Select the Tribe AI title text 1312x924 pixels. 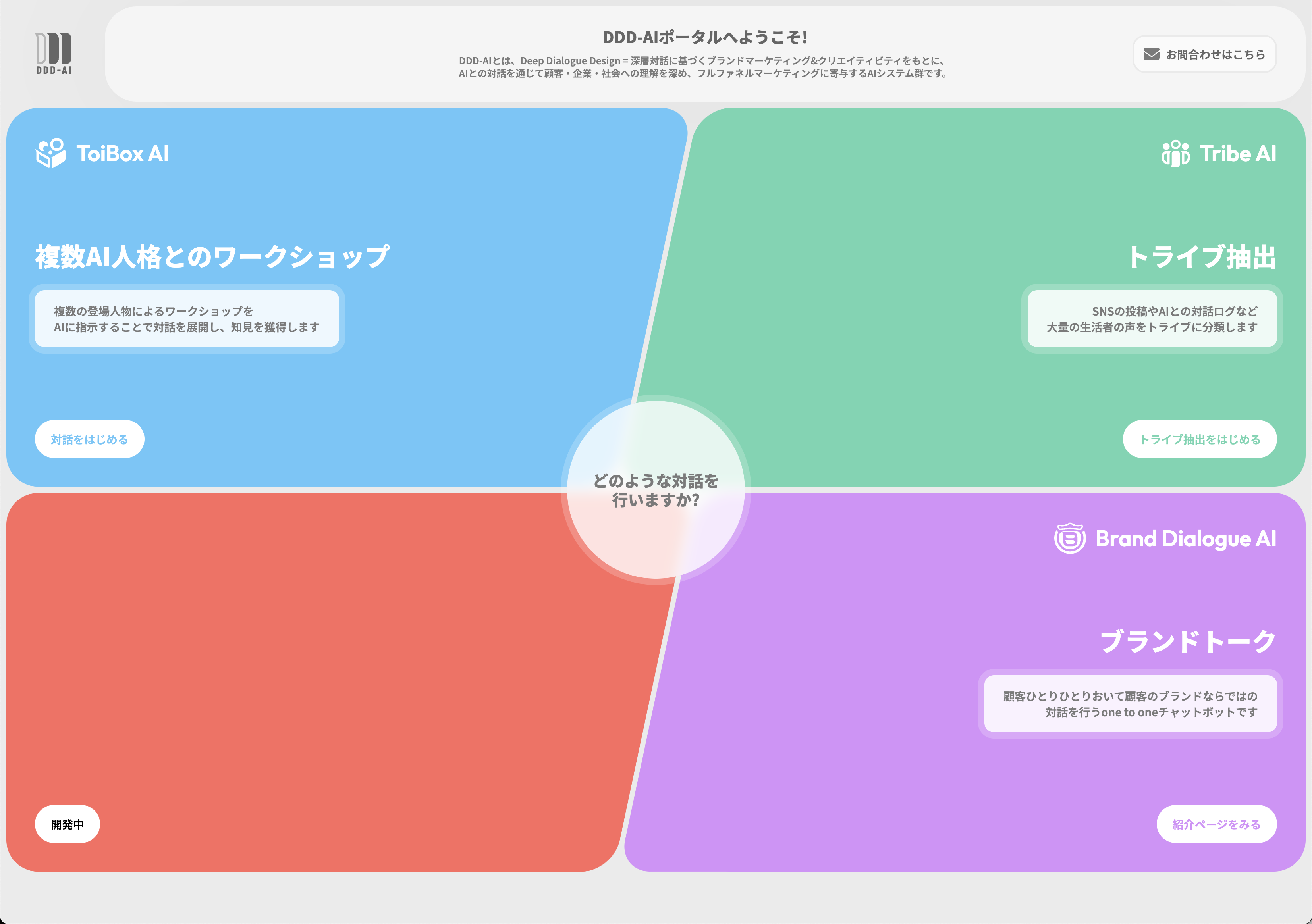(1238, 154)
